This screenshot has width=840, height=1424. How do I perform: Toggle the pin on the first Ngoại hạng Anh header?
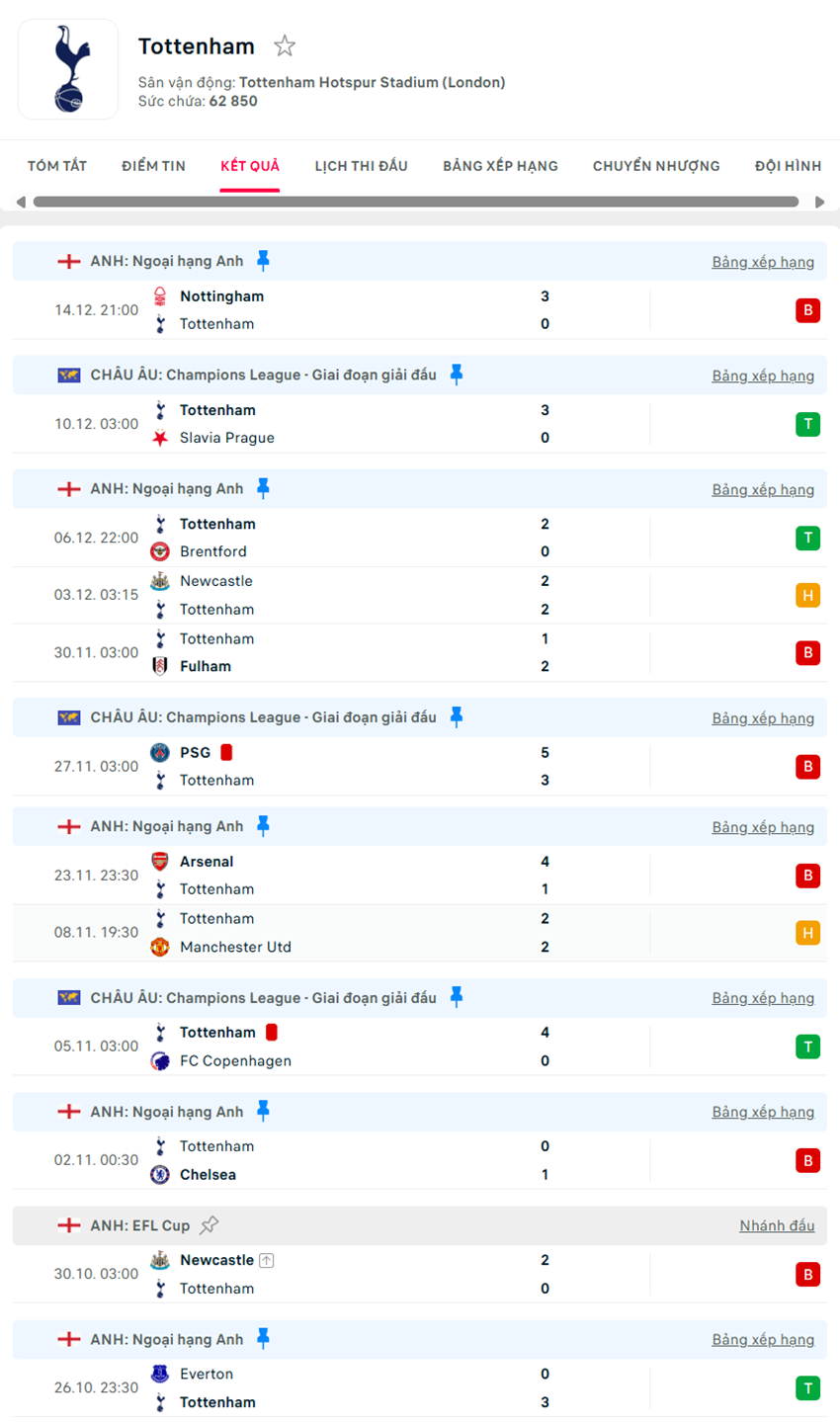point(263,260)
